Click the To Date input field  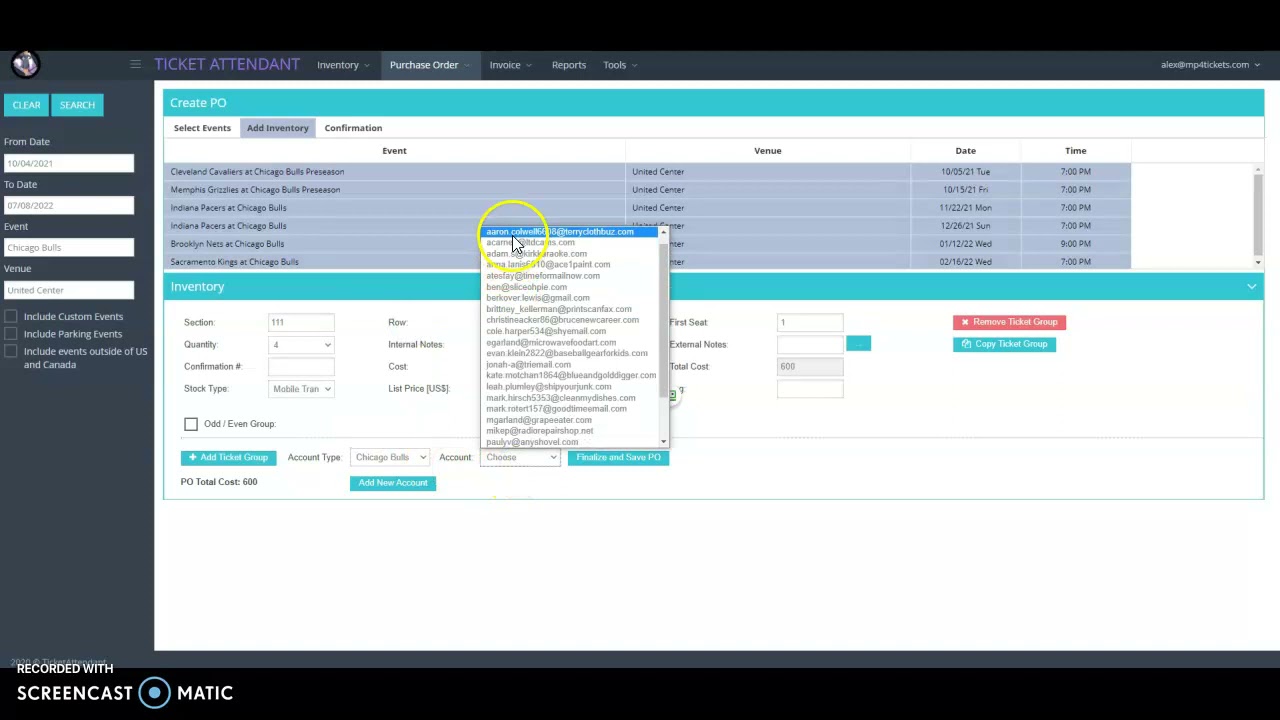tap(68, 205)
